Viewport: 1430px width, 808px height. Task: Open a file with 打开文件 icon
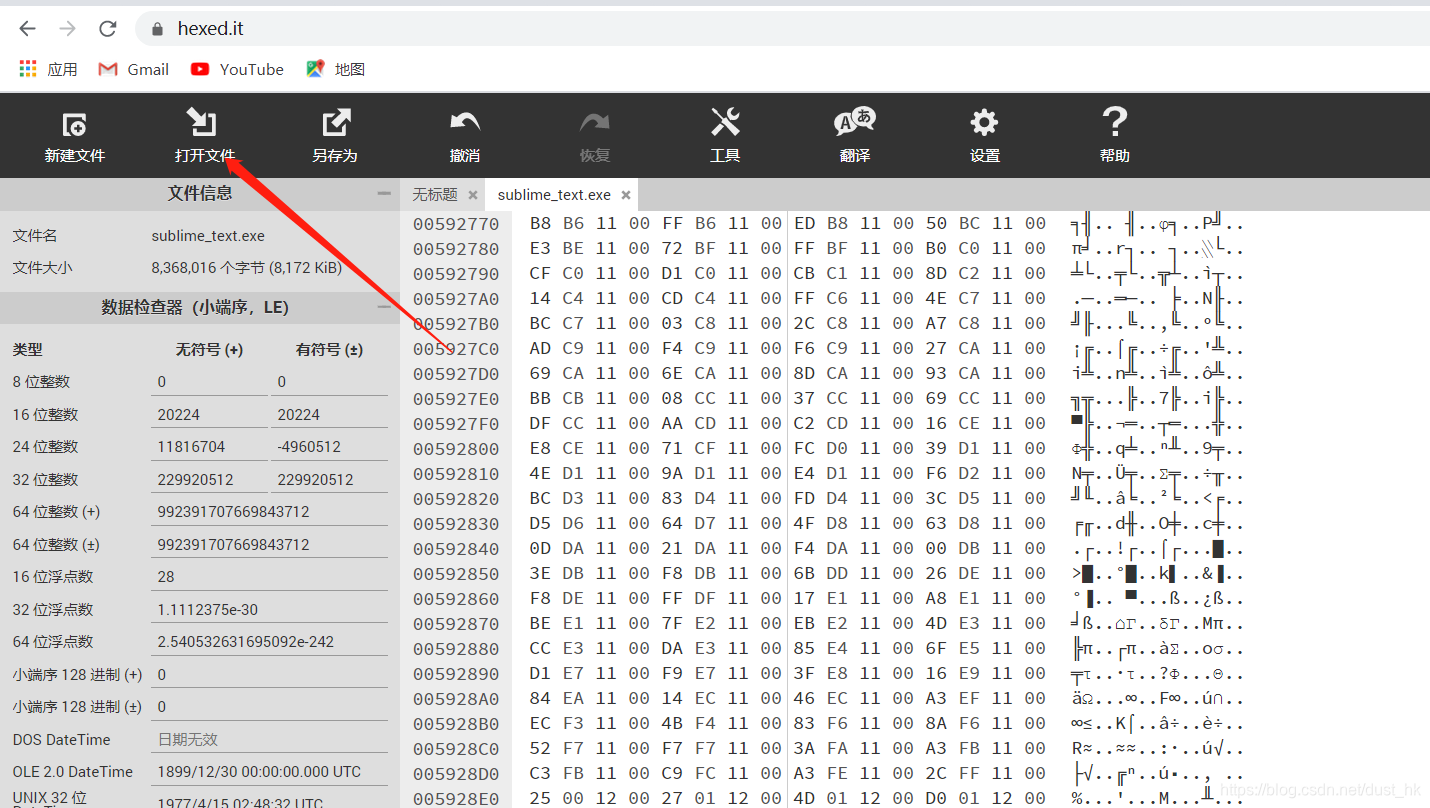click(x=203, y=123)
